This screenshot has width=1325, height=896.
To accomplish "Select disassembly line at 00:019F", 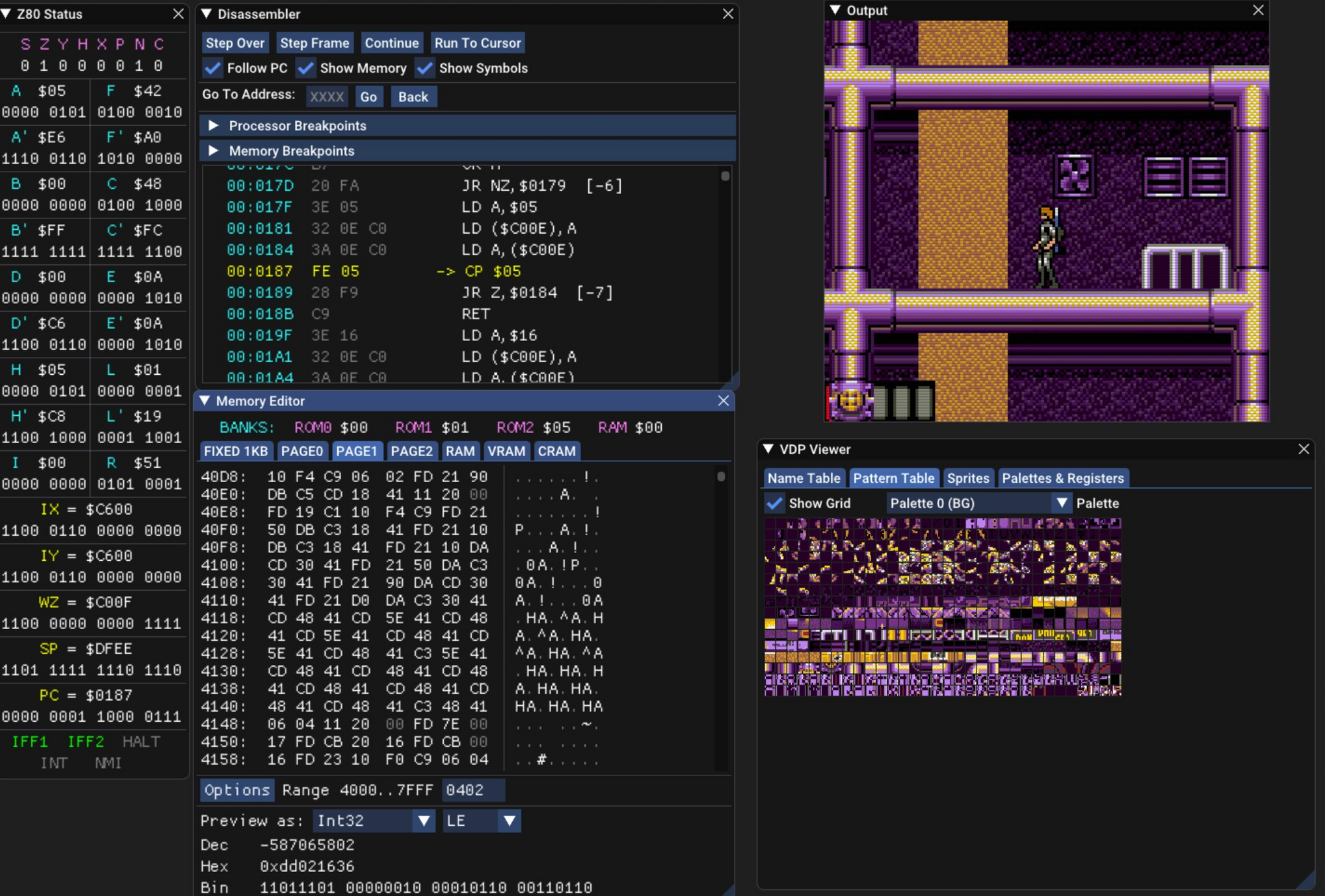I will coord(466,336).
